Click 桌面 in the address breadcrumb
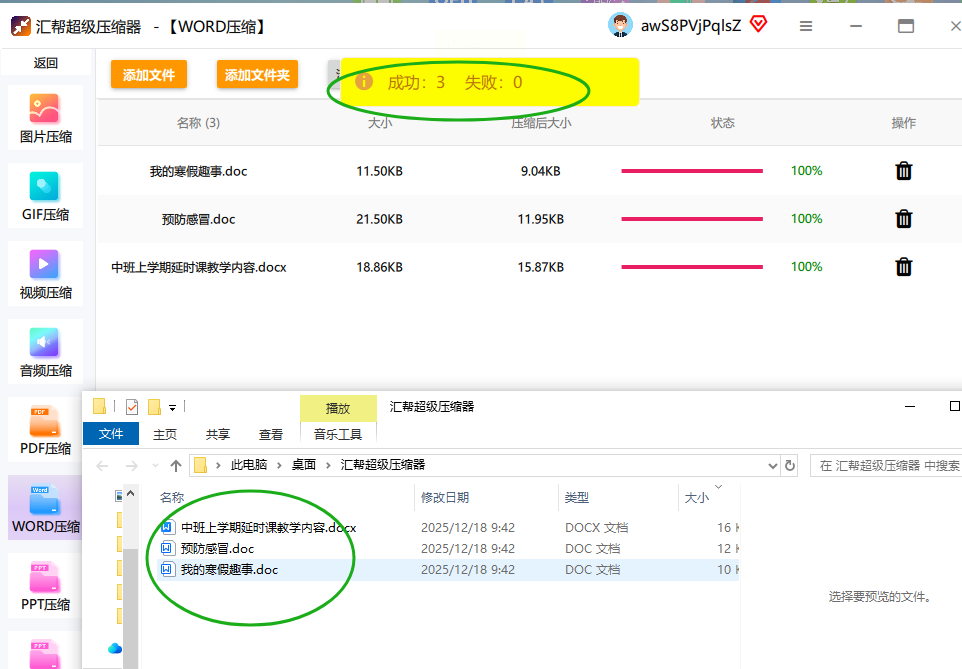 [304, 465]
